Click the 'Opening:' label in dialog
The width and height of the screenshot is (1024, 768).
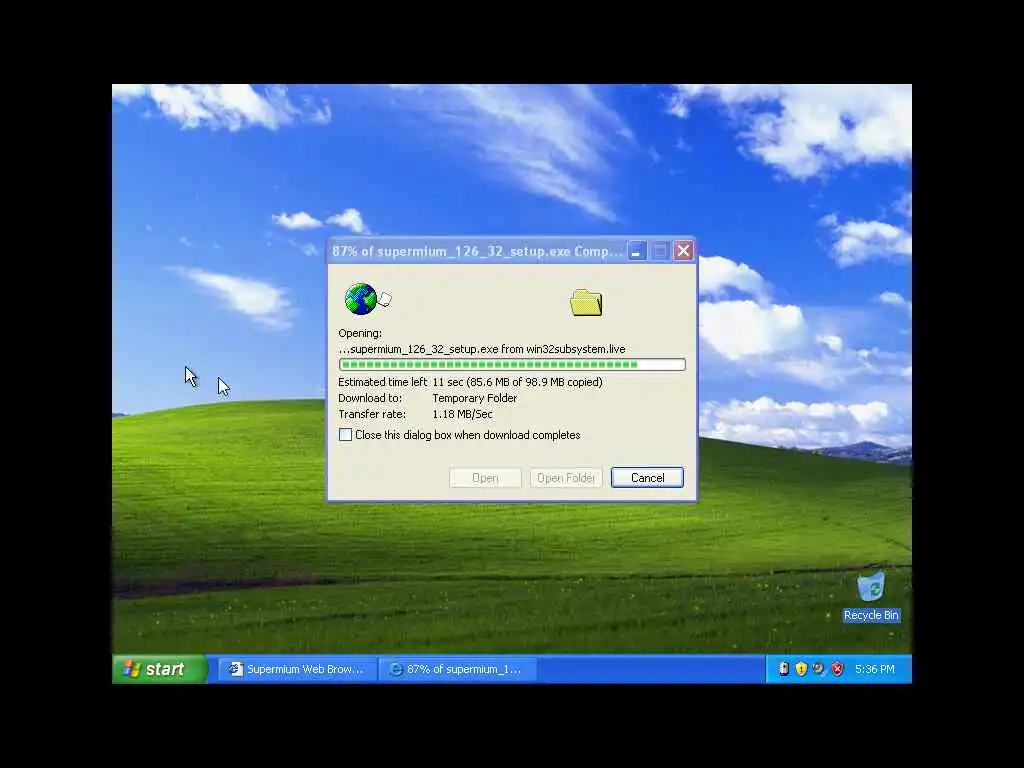360,333
